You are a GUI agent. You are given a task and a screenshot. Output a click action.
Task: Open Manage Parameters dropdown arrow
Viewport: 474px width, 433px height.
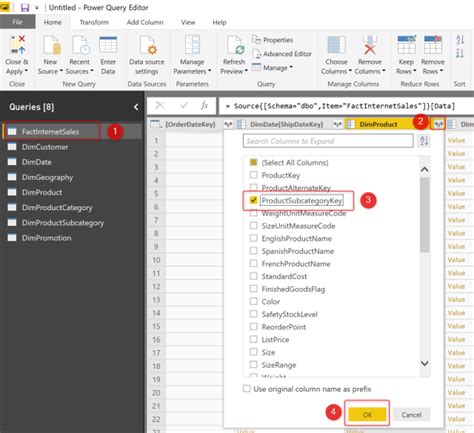click(x=209, y=71)
